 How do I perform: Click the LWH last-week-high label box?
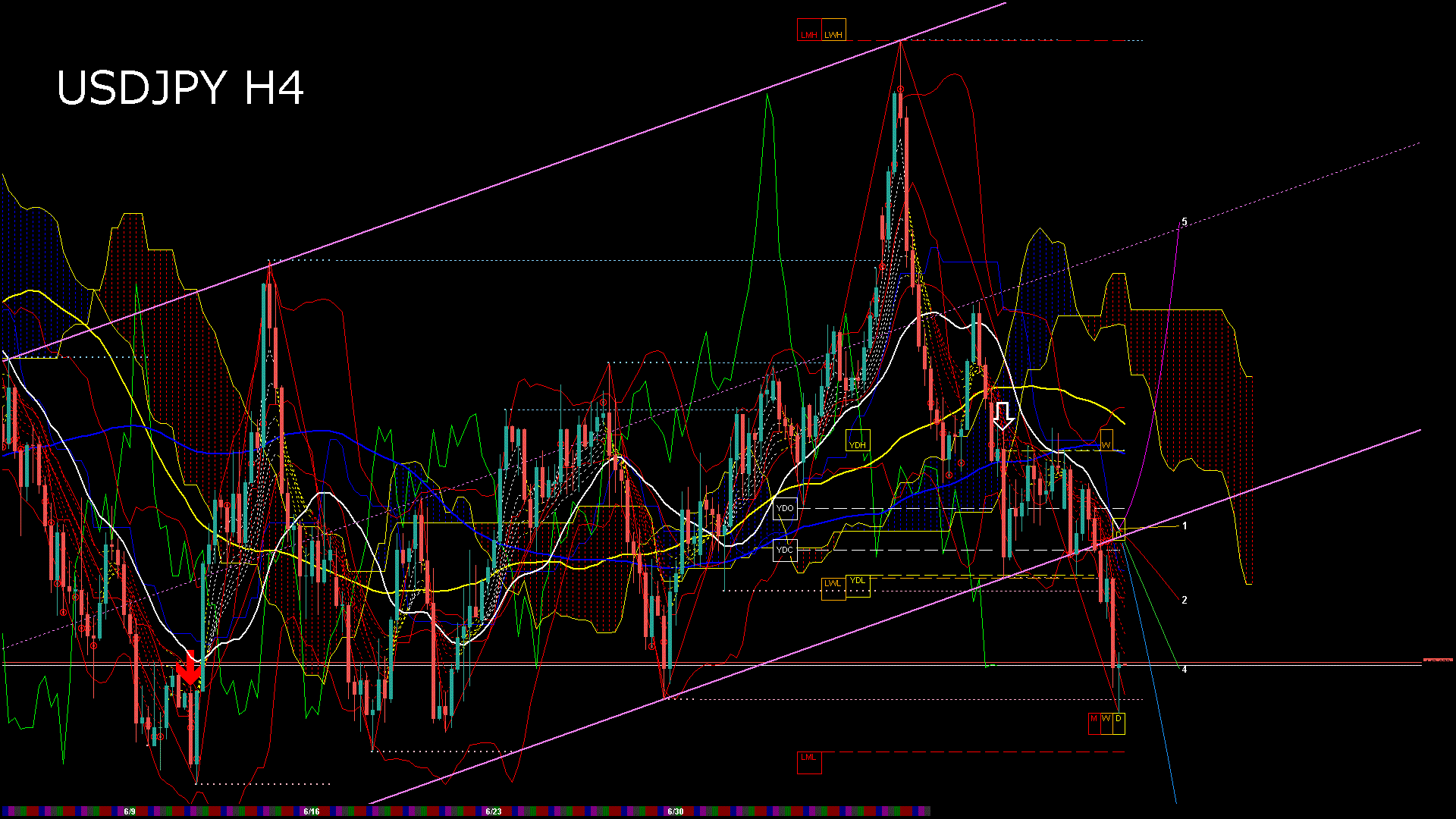[833, 30]
